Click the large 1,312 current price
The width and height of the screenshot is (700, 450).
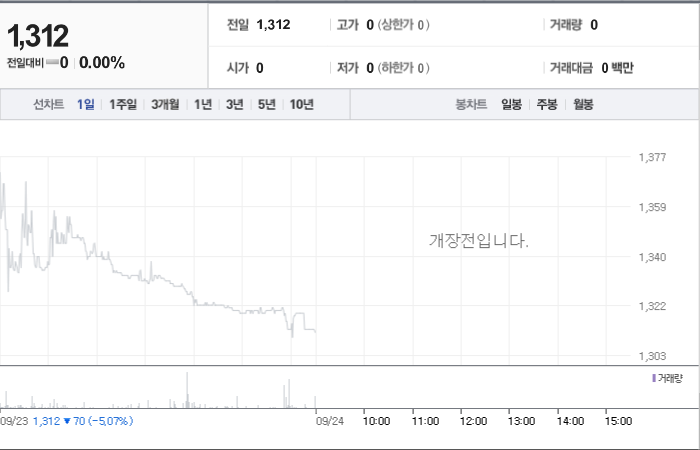pyautogui.click(x=38, y=36)
